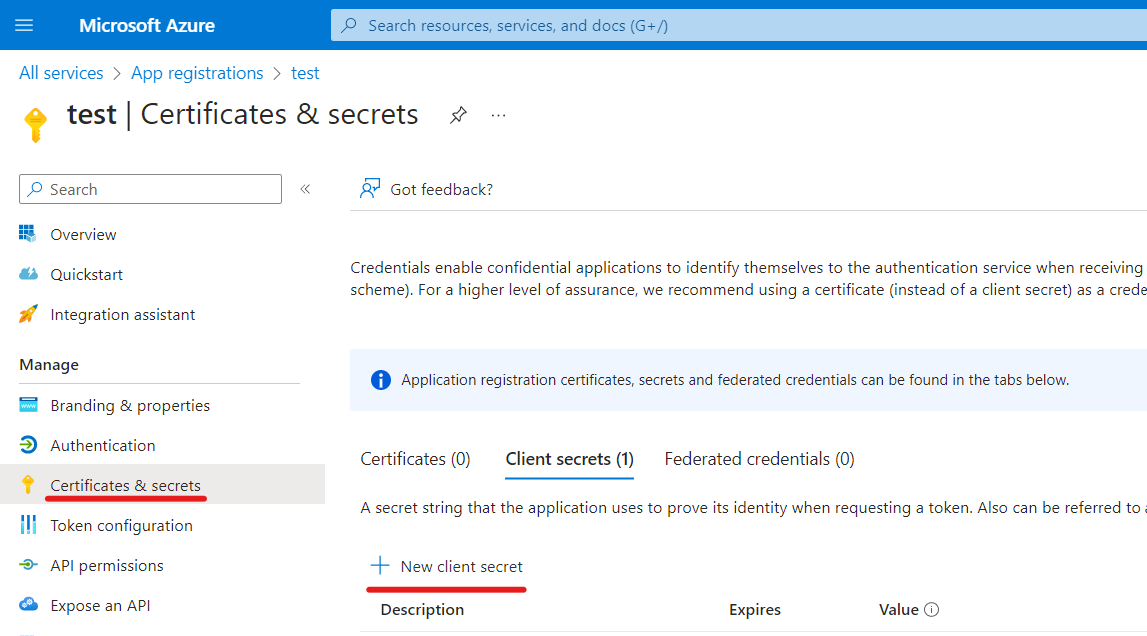Click the plus icon for new secret
Viewport: 1147px width, 636px height.
tap(380, 565)
